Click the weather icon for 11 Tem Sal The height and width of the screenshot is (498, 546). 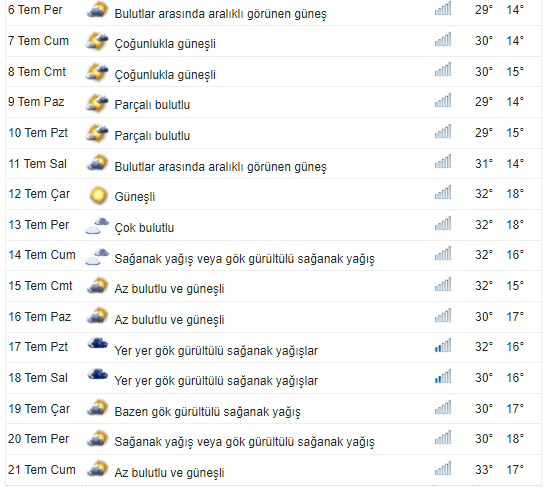(x=97, y=163)
